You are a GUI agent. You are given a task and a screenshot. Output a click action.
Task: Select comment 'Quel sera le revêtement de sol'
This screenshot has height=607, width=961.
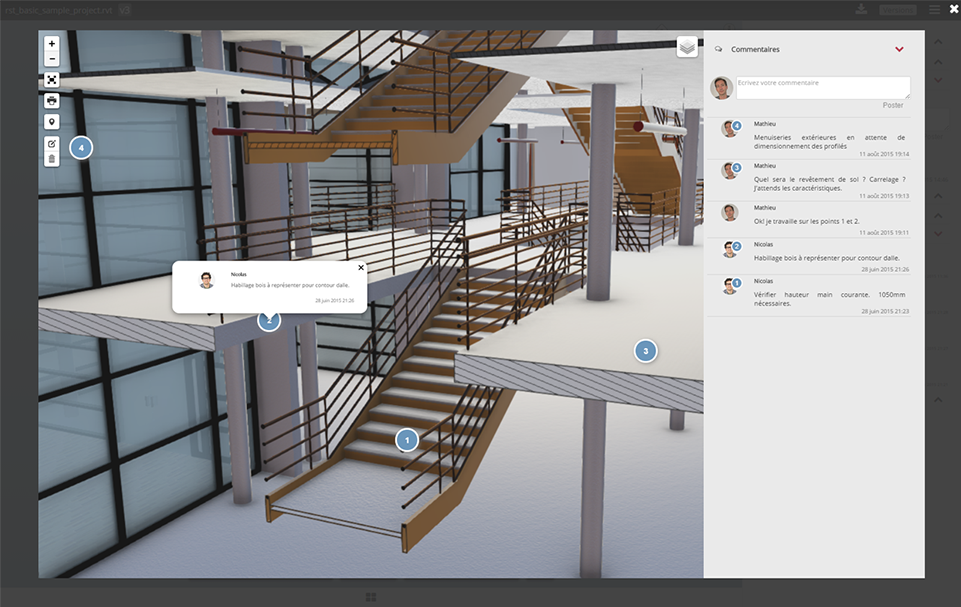point(829,183)
